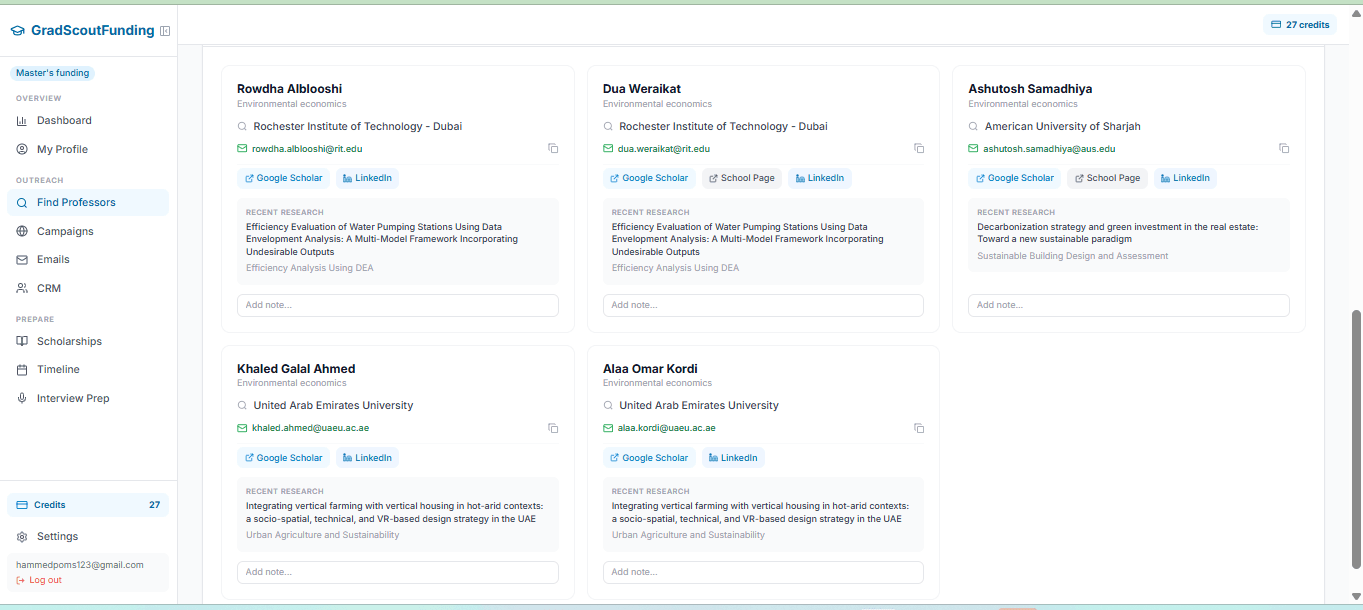Click Log out link
This screenshot has width=1363, height=610.
coord(39,580)
